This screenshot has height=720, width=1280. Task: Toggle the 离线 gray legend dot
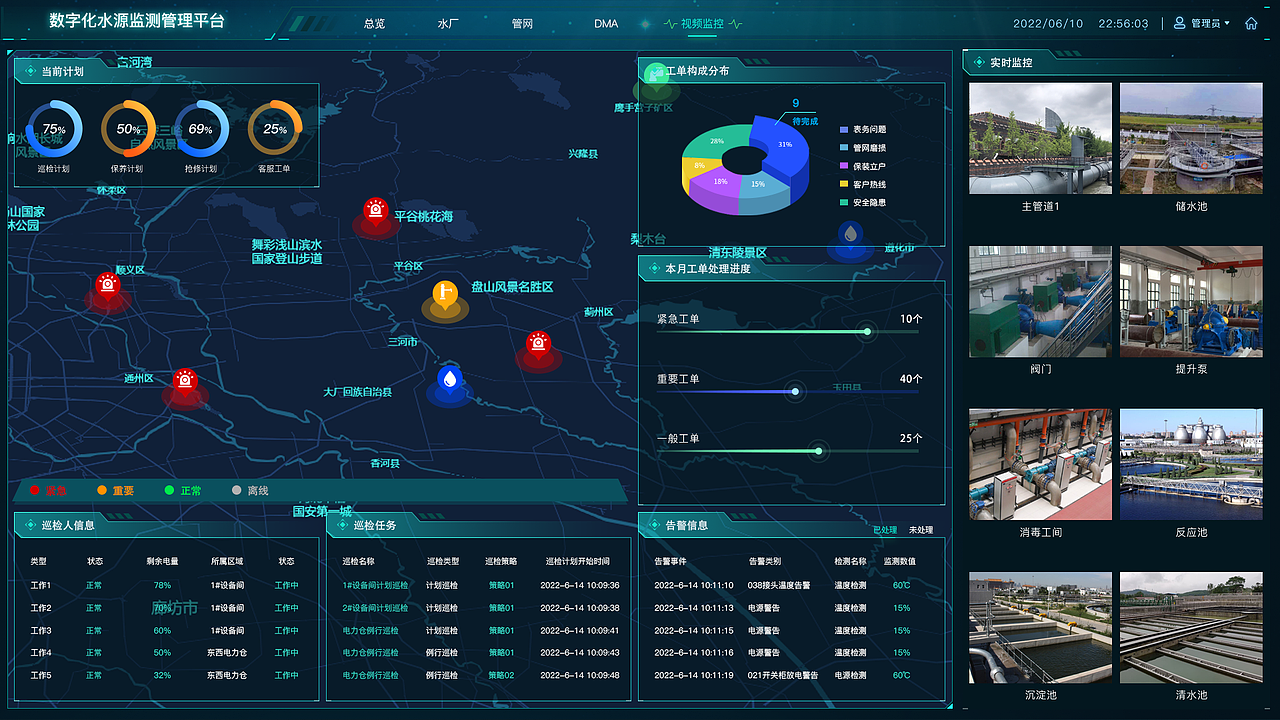[236, 490]
